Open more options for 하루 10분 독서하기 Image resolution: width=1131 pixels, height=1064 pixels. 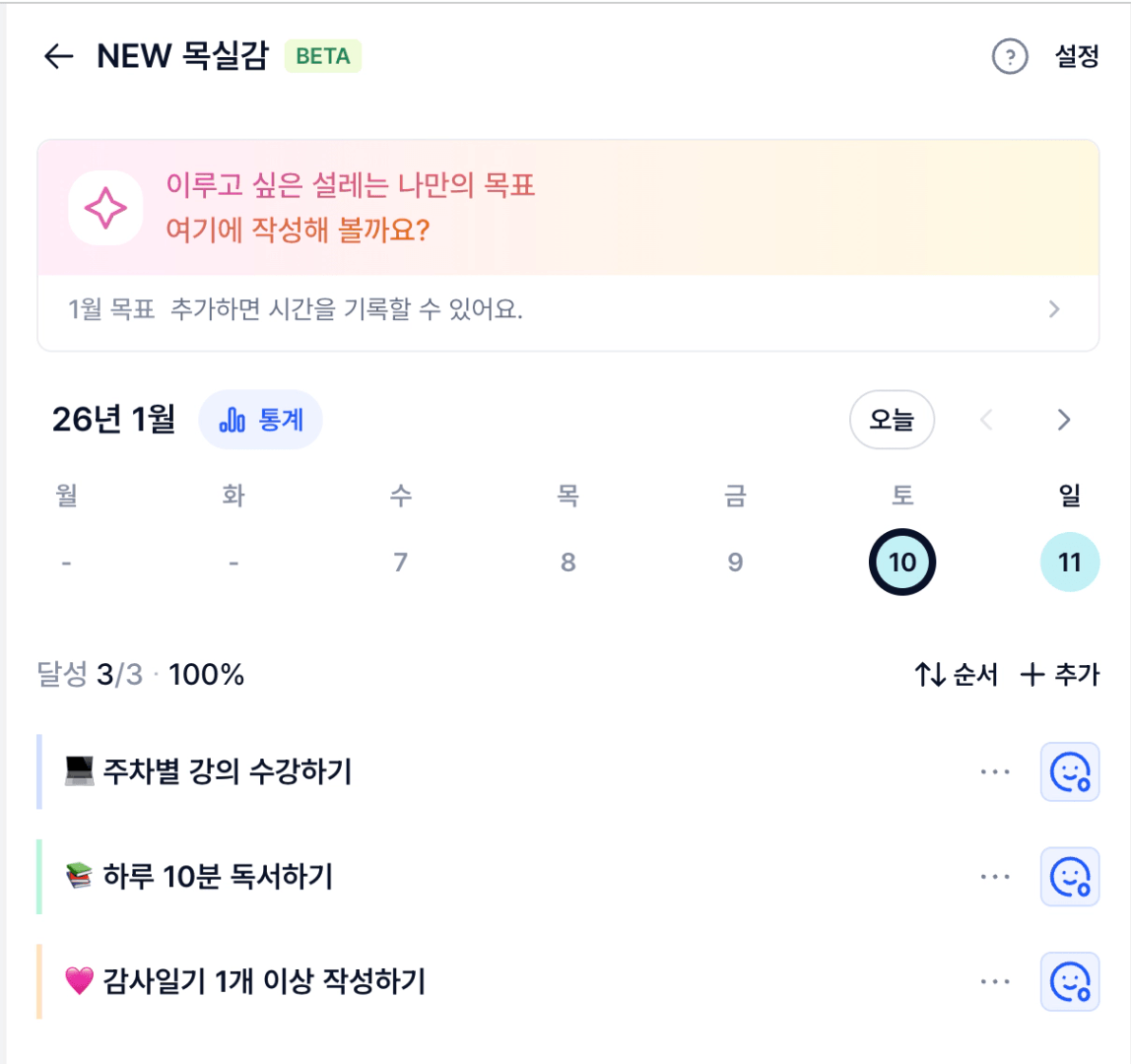[x=995, y=876]
